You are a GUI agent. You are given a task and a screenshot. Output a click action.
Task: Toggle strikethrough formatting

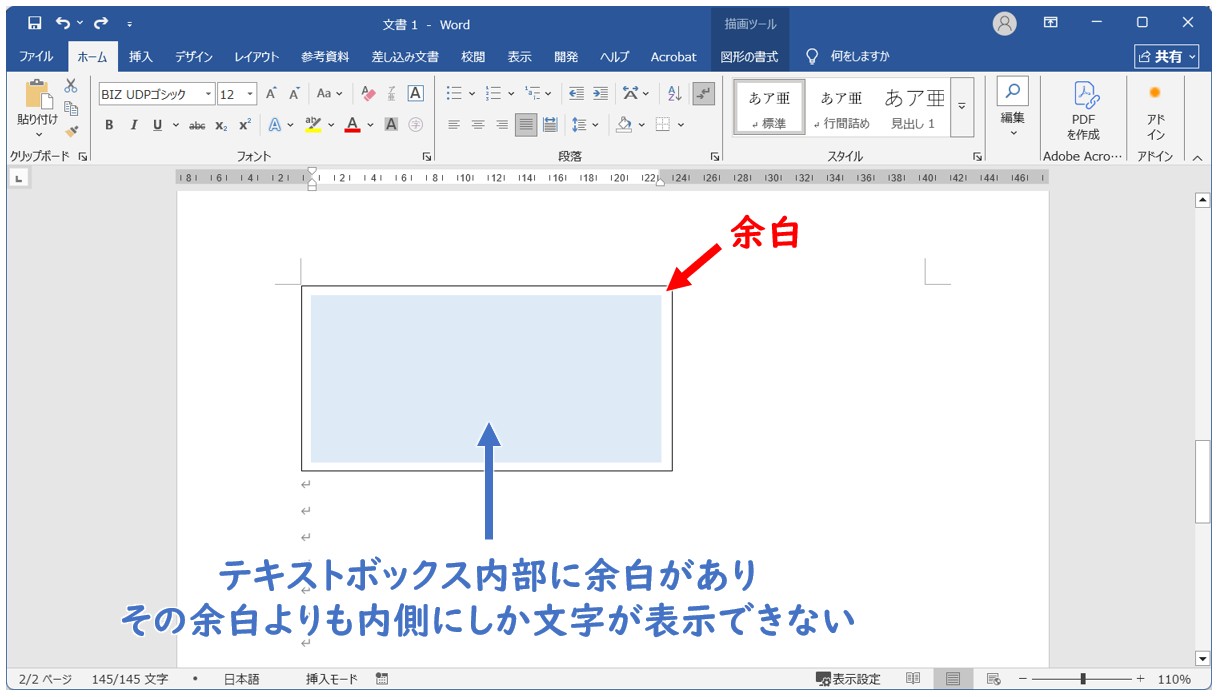pos(197,125)
